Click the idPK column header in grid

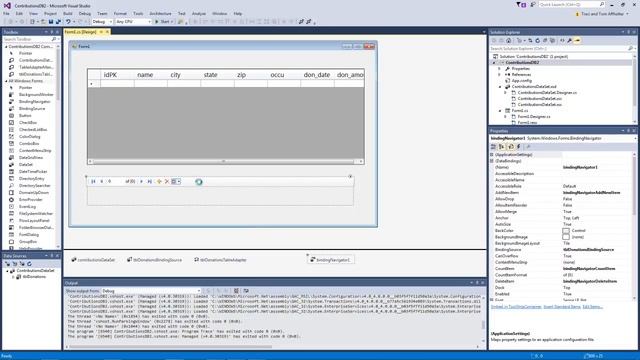pos(117,75)
